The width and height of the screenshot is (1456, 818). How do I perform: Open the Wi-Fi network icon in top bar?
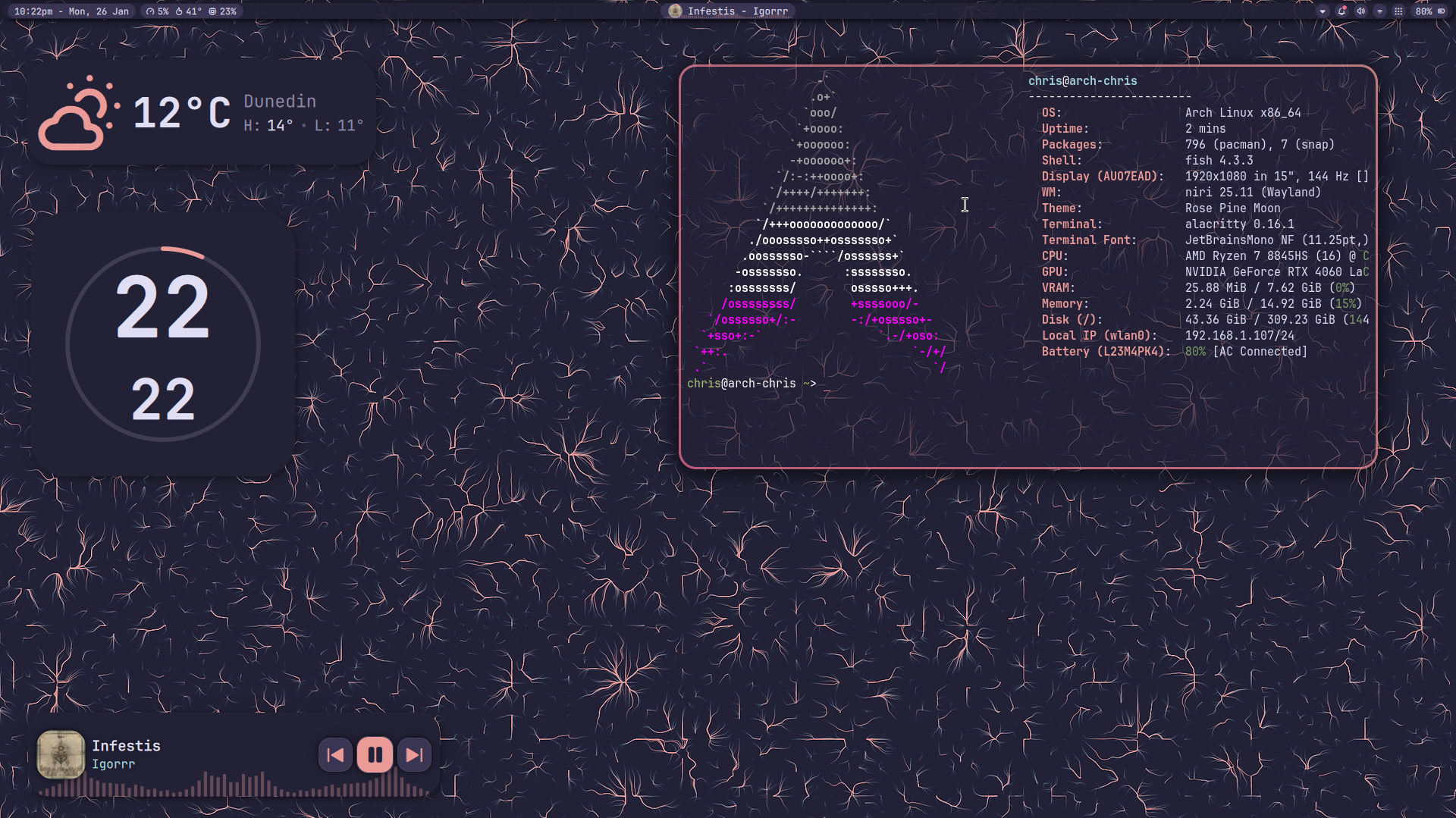pyautogui.click(x=1379, y=11)
